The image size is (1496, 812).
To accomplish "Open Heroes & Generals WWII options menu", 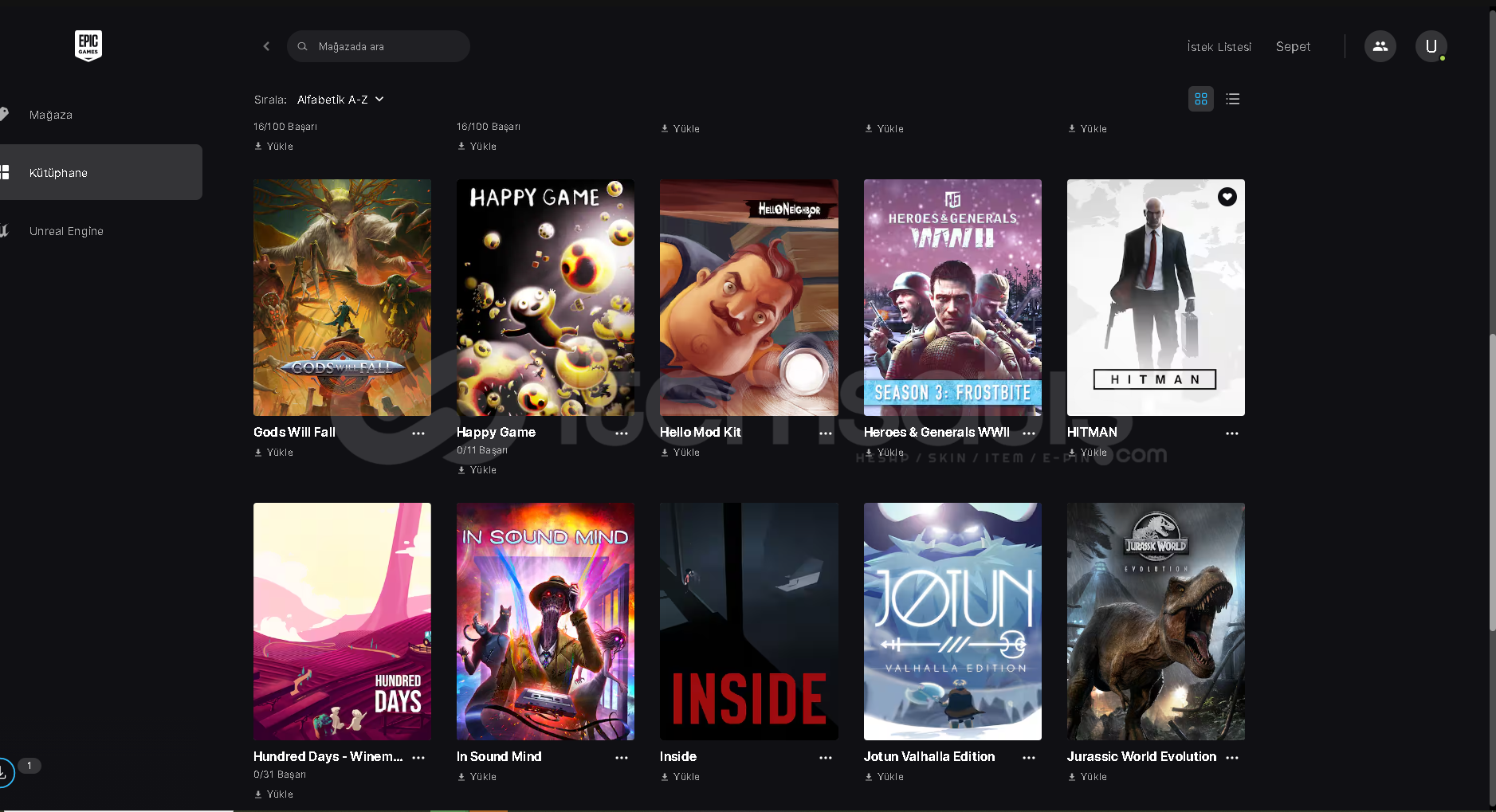I will click(1029, 433).
